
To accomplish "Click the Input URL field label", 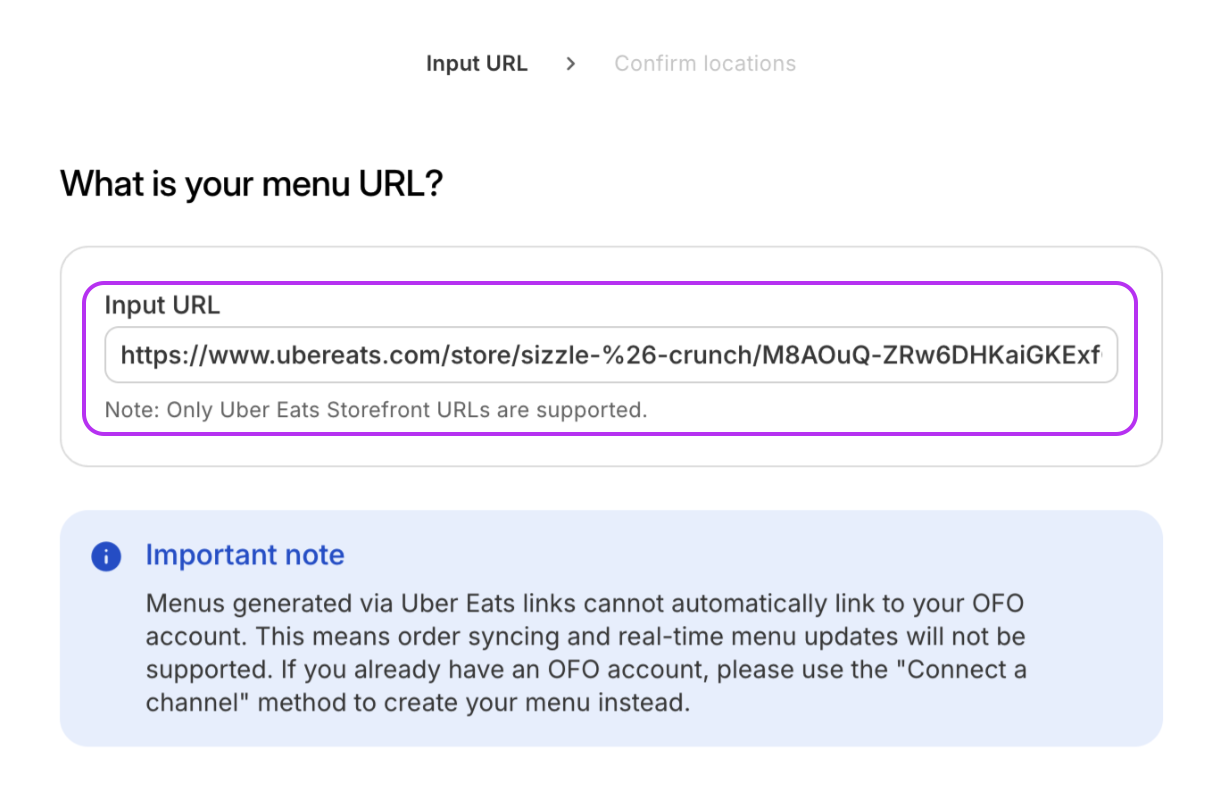I will [x=162, y=306].
